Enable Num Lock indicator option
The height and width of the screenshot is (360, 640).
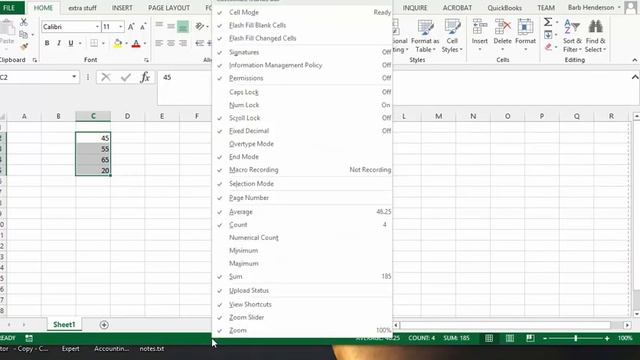point(302,105)
